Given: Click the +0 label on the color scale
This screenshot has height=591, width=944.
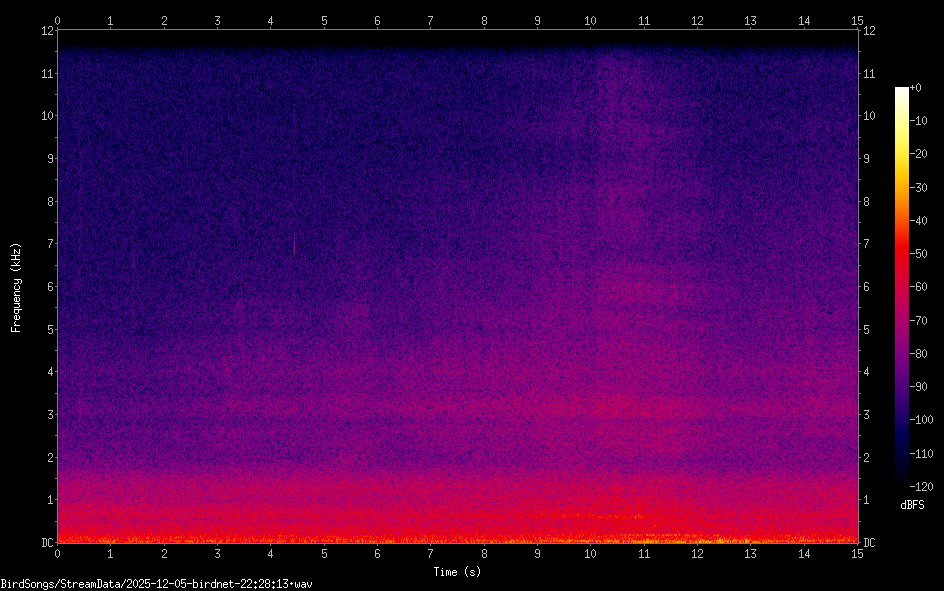Looking at the screenshot, I should pos(916,88).
